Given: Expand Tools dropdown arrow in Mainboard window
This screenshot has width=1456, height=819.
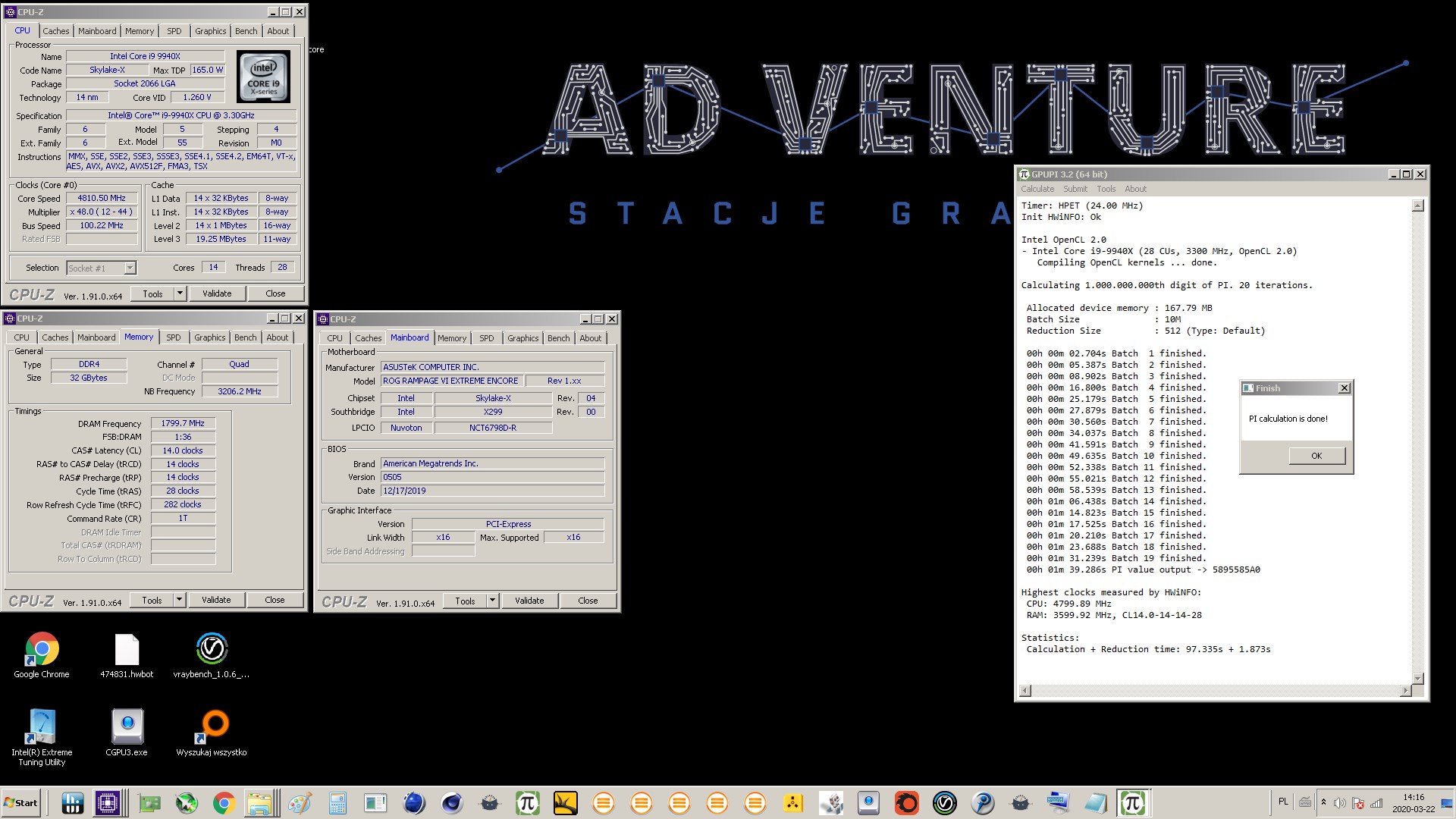Looking at the screenshot, I should pos(493,601).
